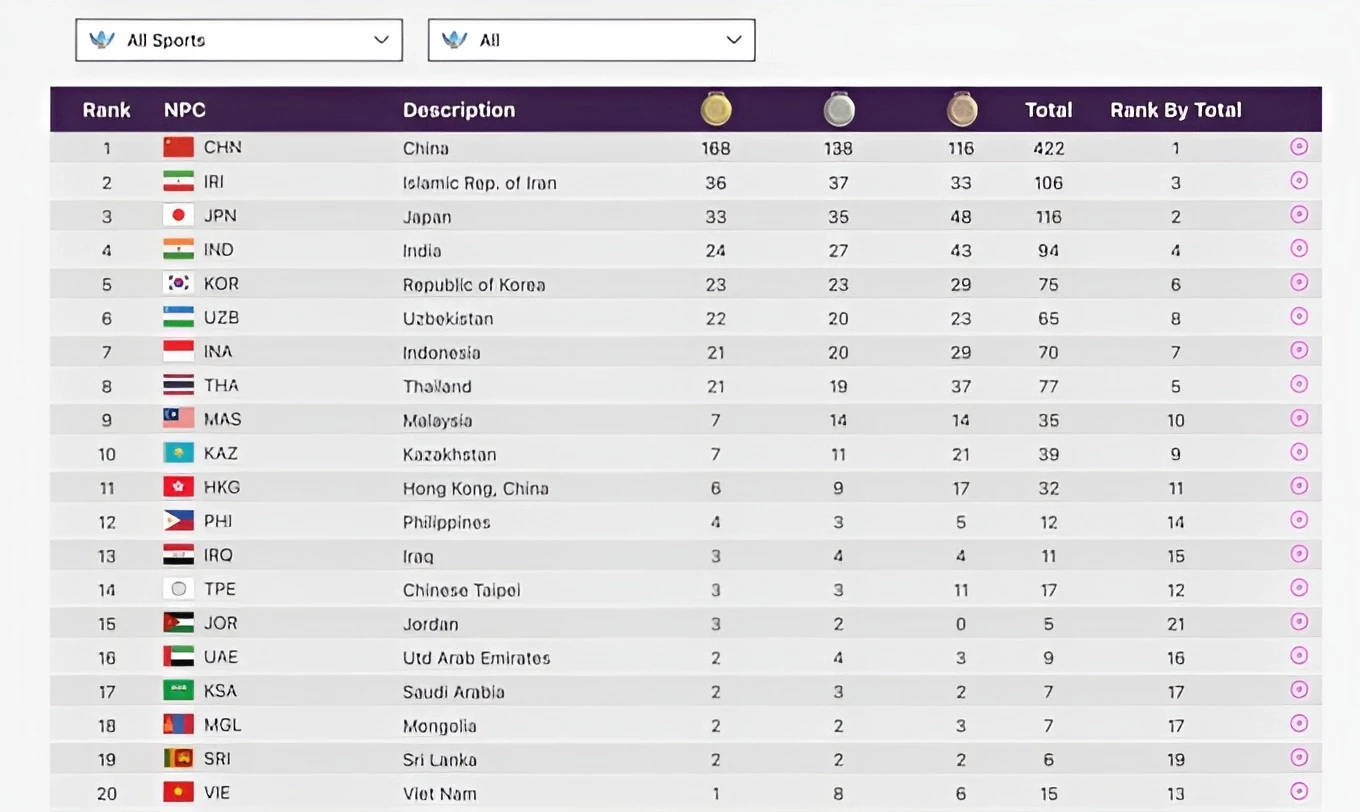Select the Islamic Rep. of Iran description

pyautogui.click(x=480, y=183)
